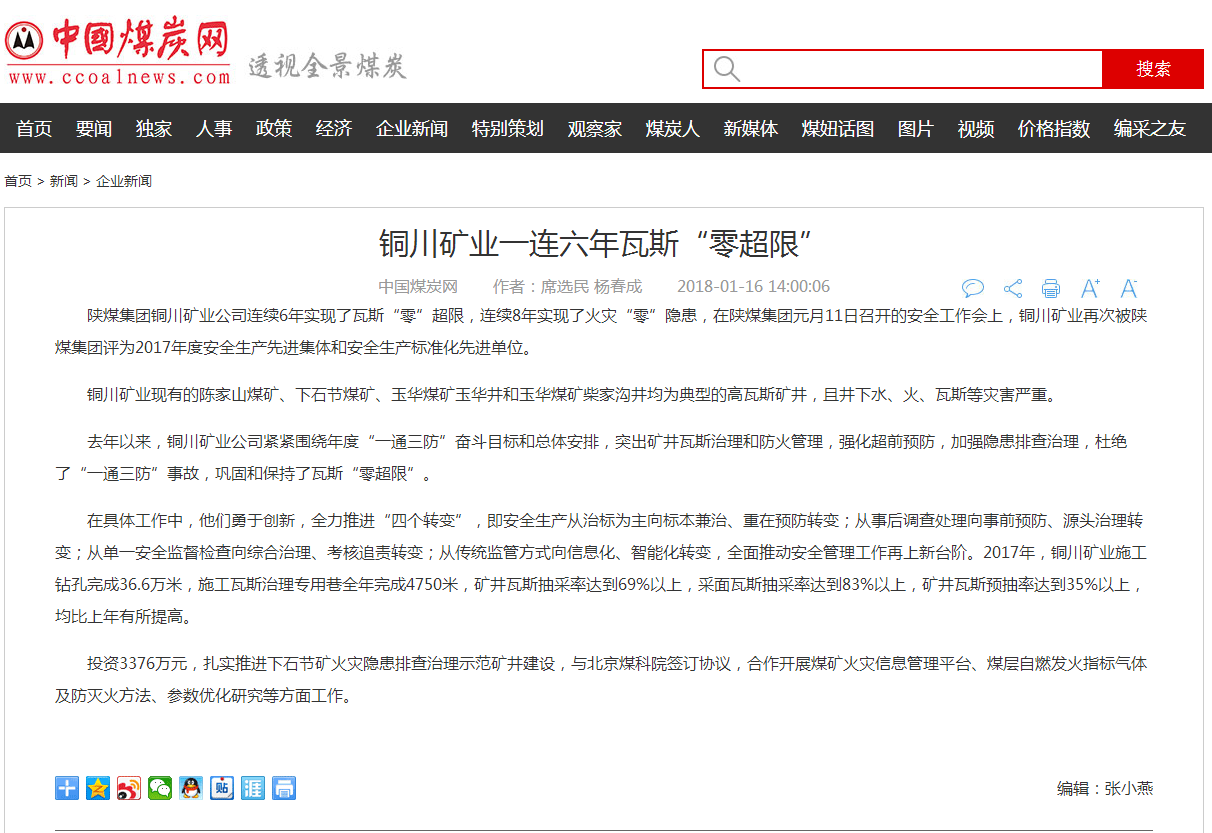Select 企业新闻 in the top navigation bar
Image resolution: width=1212 pixels, height=833 pixels.
pyautogui.click(x=412, y=129)
